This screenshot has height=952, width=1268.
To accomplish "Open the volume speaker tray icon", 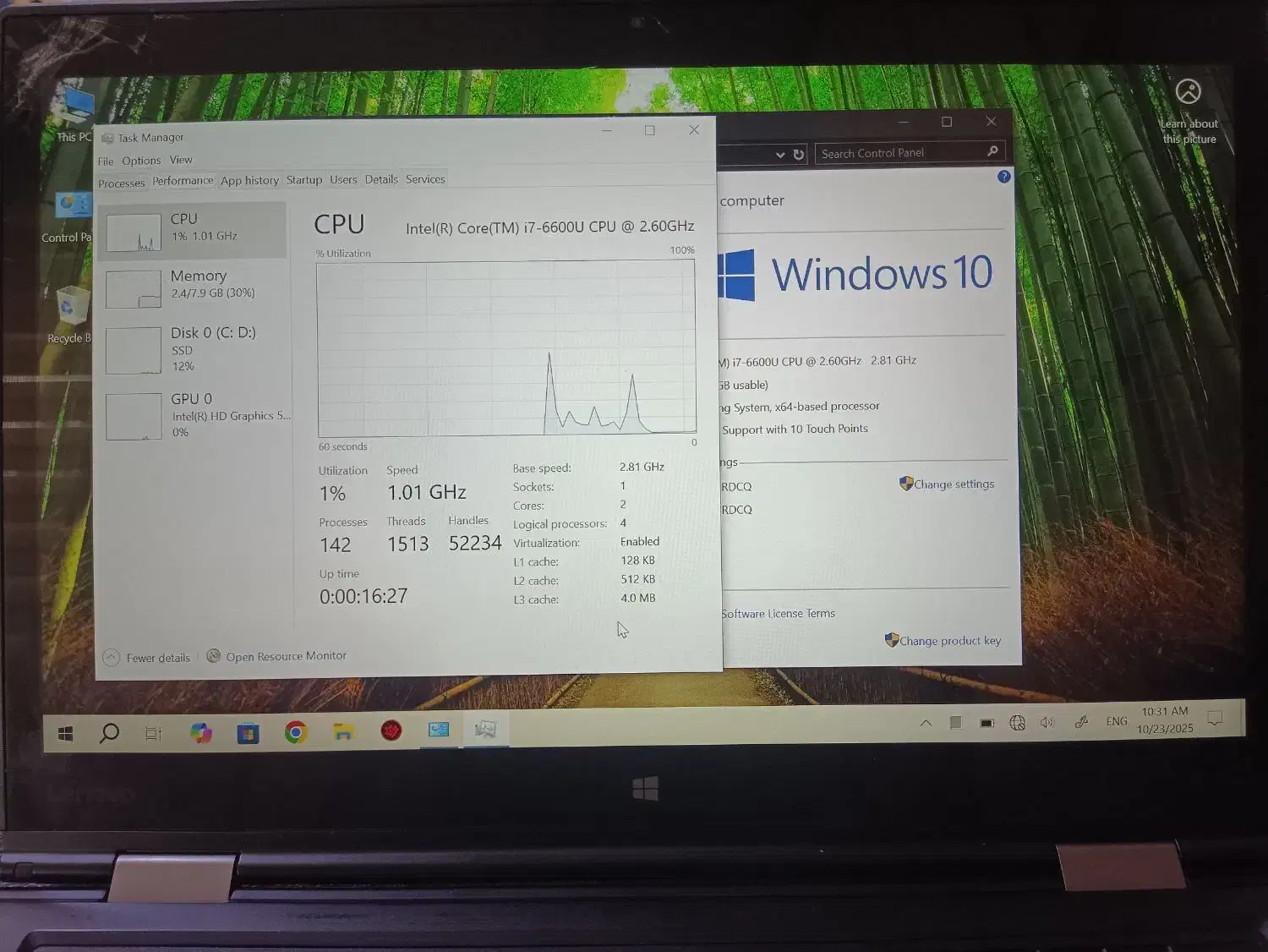I will pos(1048,722).
